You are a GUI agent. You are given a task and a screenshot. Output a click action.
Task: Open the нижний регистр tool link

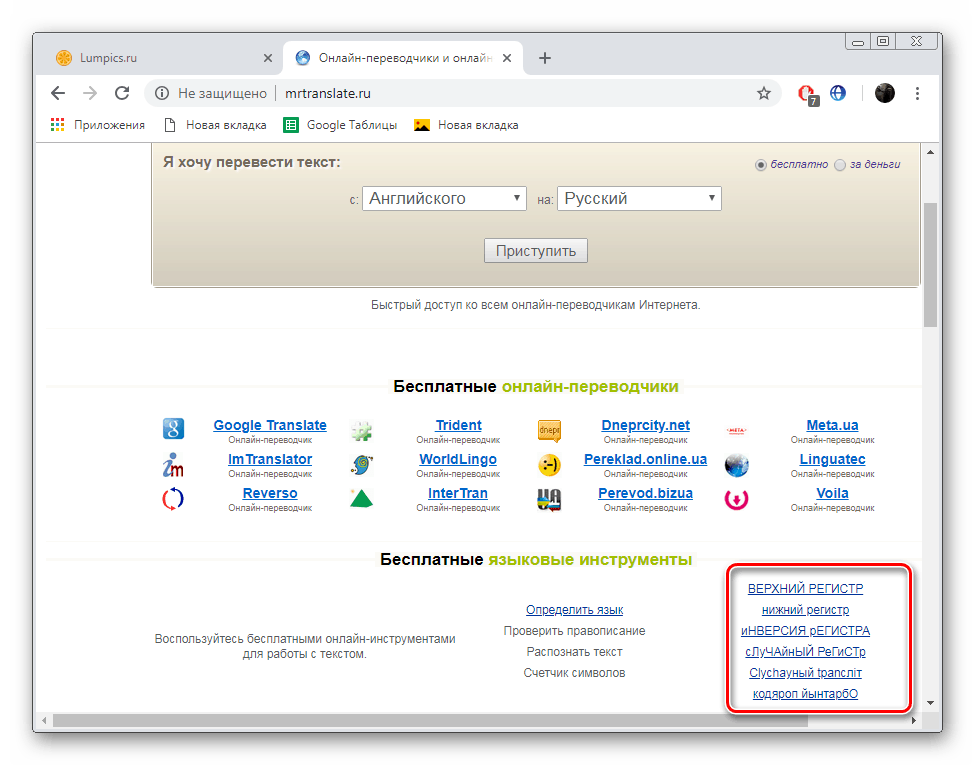pos(804,610)
